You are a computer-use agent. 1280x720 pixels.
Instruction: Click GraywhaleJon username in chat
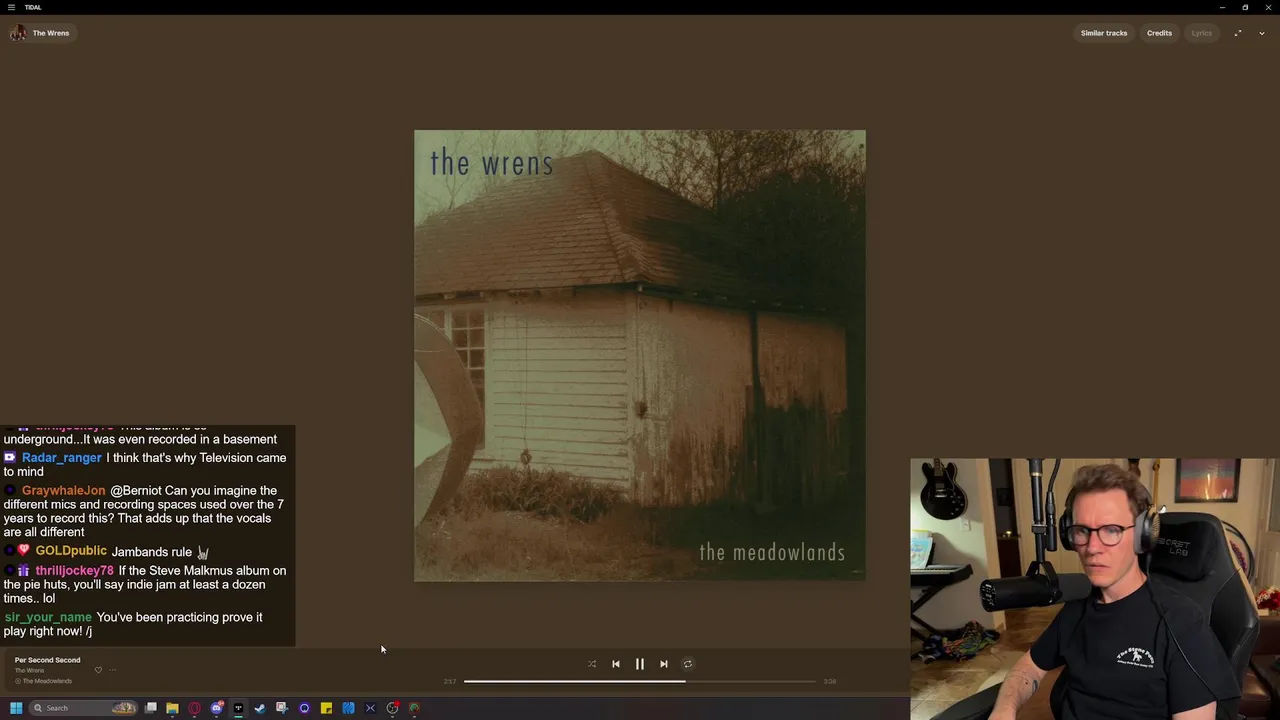63,491
